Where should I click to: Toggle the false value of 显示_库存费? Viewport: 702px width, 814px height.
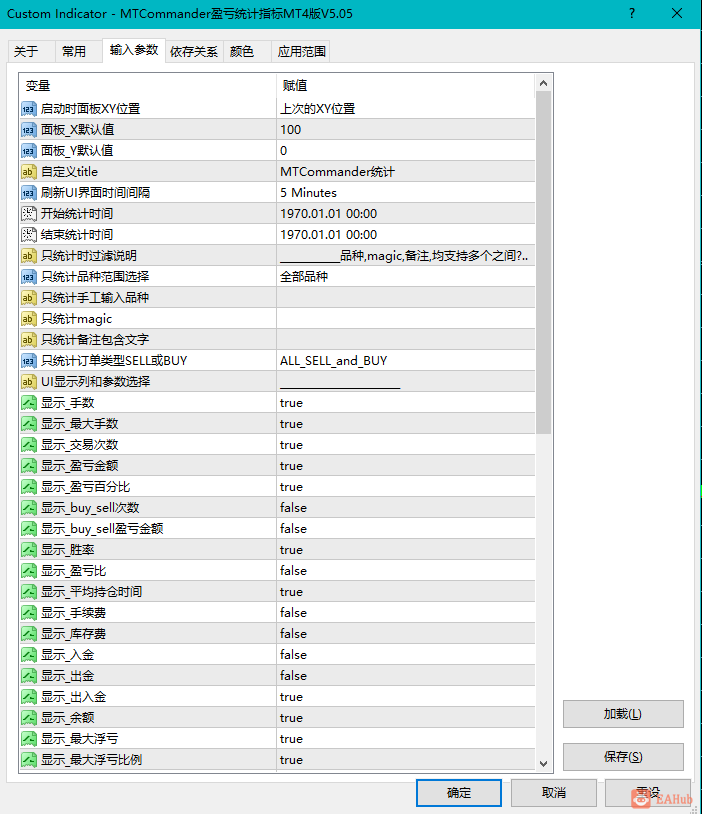pos(406,634)
